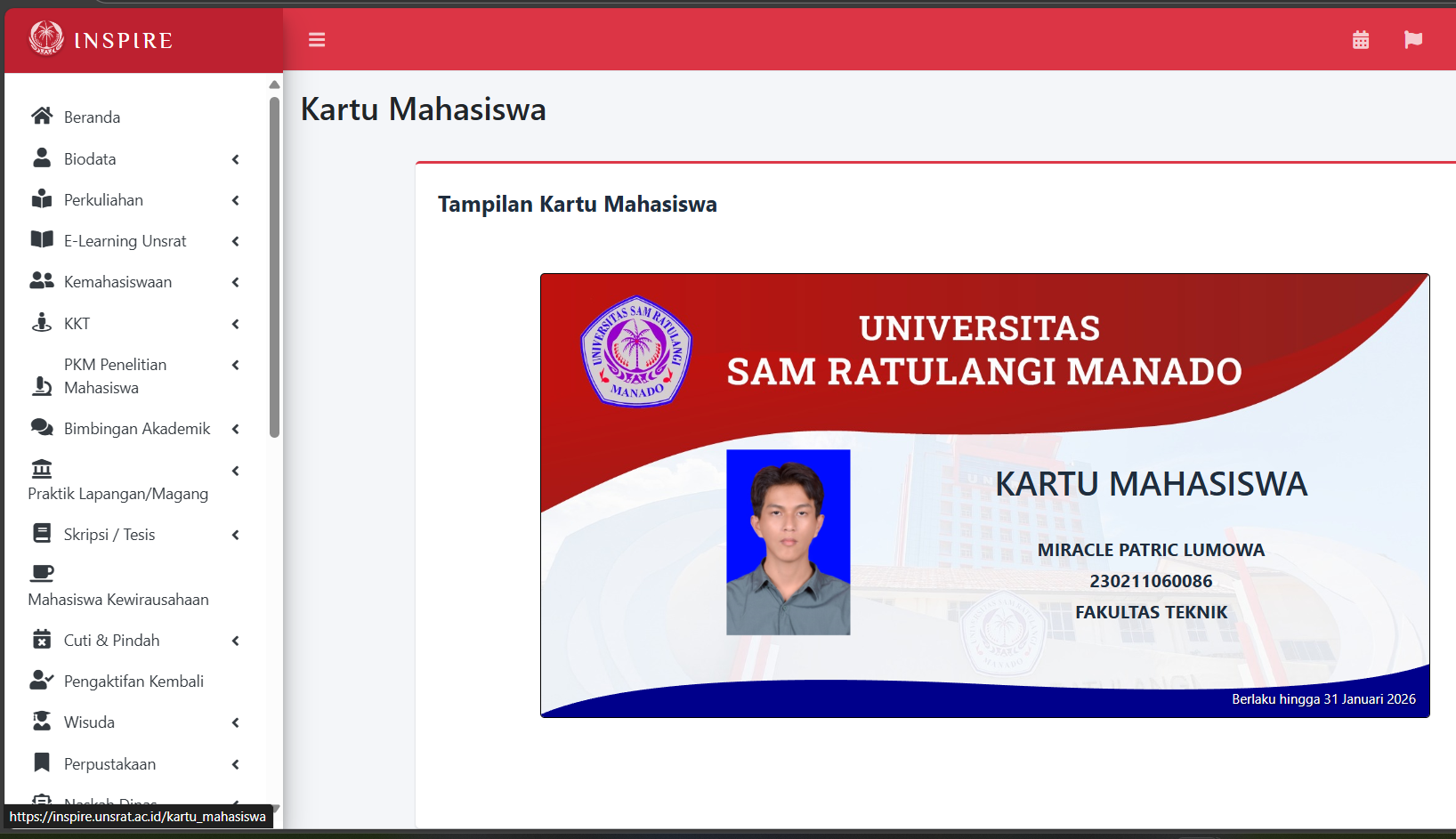
Task: Expand the Perkuliahan submenu chevron
Action: [x=236, y=200]
